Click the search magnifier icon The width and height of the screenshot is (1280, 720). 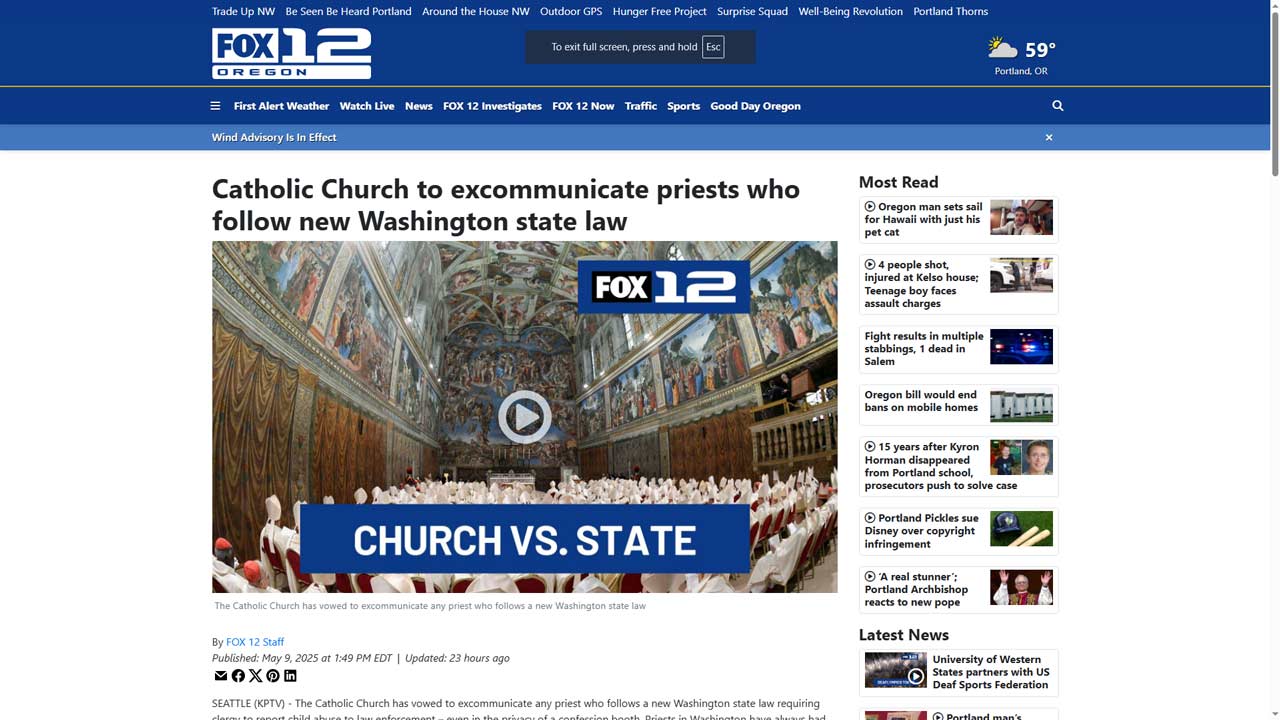1057,106
